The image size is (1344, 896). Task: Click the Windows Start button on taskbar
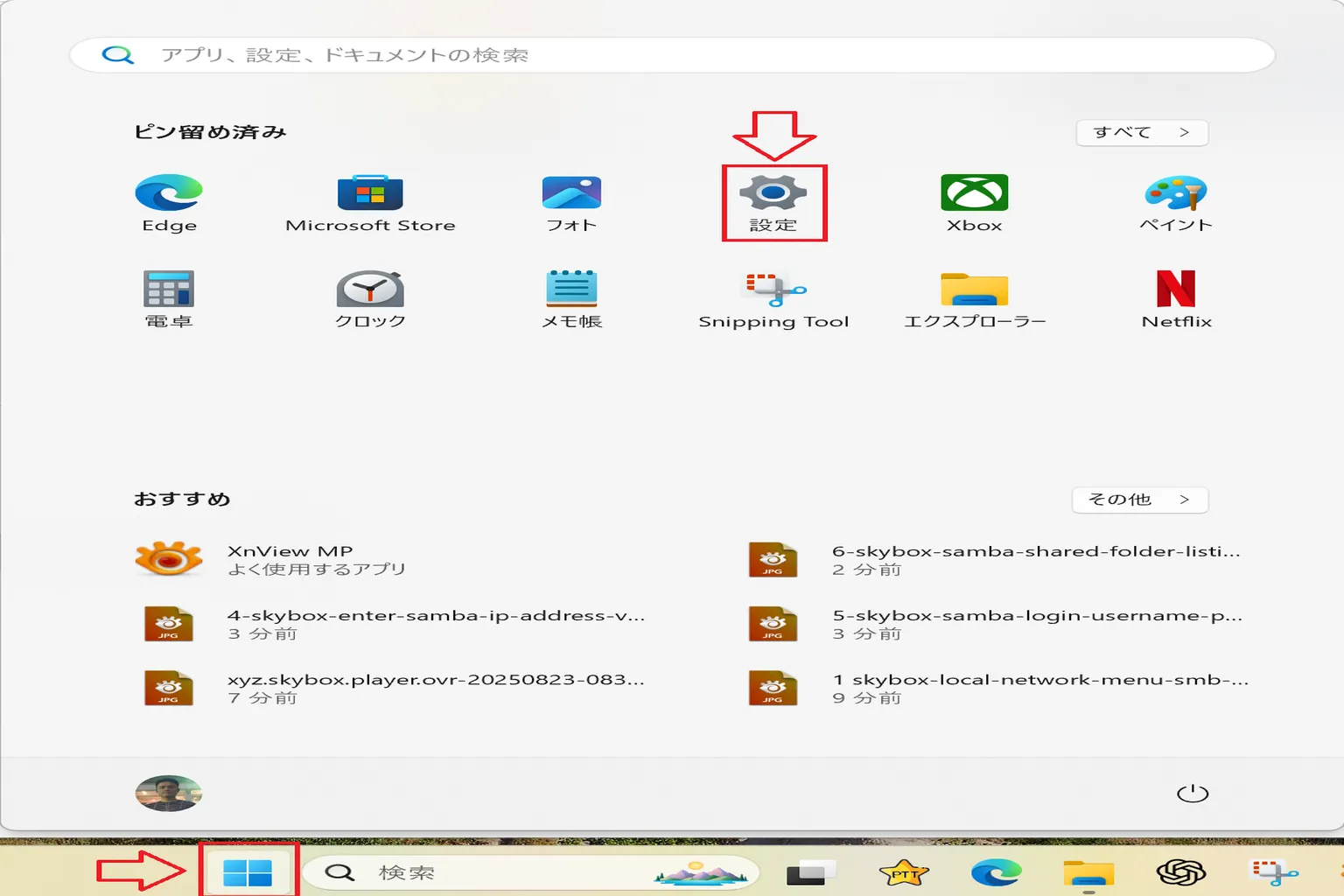pyautogui.click(x=248, y=871)
